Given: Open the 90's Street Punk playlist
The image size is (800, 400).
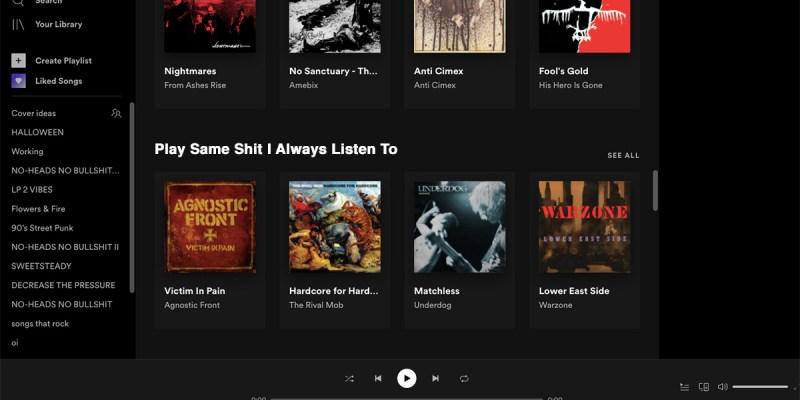Looking at the screenshot, I should pos(42,228).
